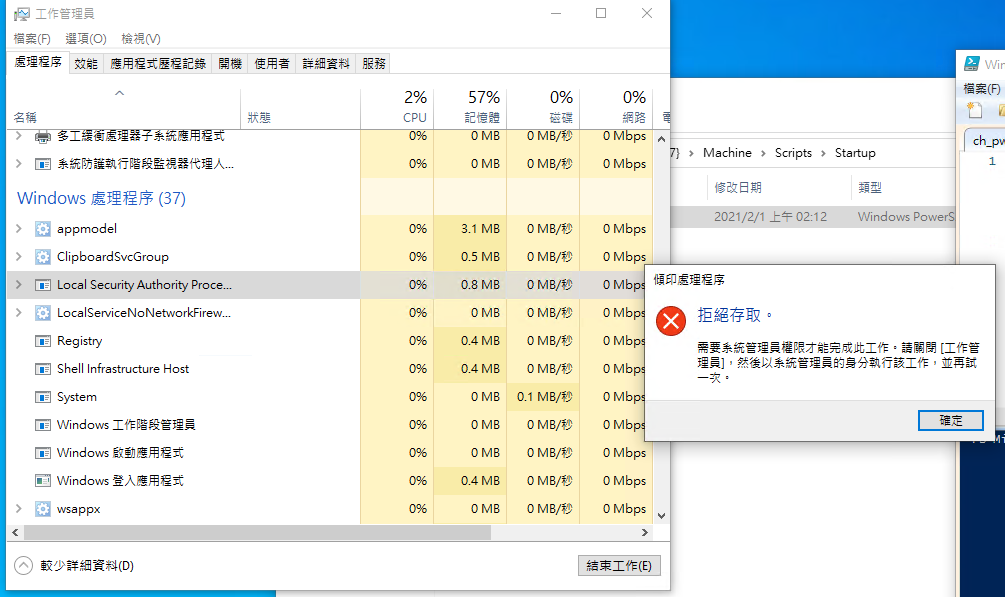The width and height of the screenshot is (1005, 597).
Task: Open the 檢視(V) menu
Action: point(141,39)
